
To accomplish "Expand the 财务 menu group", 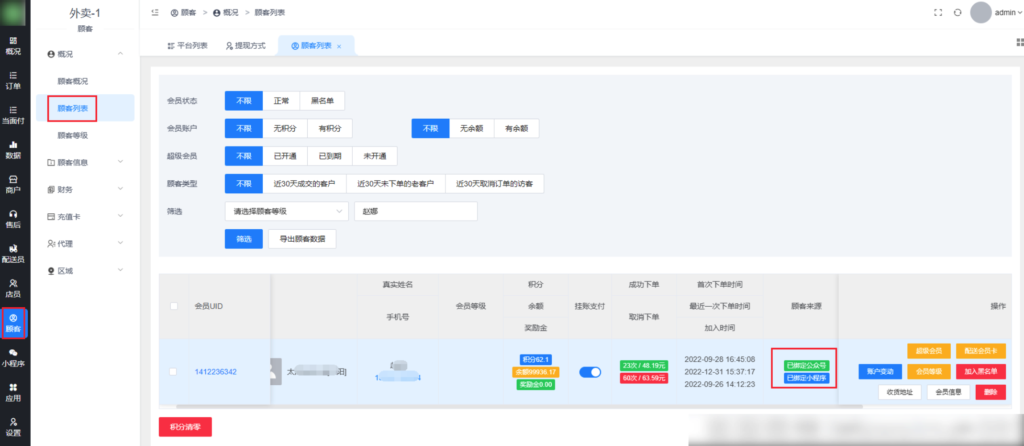I will coord(86,189).
